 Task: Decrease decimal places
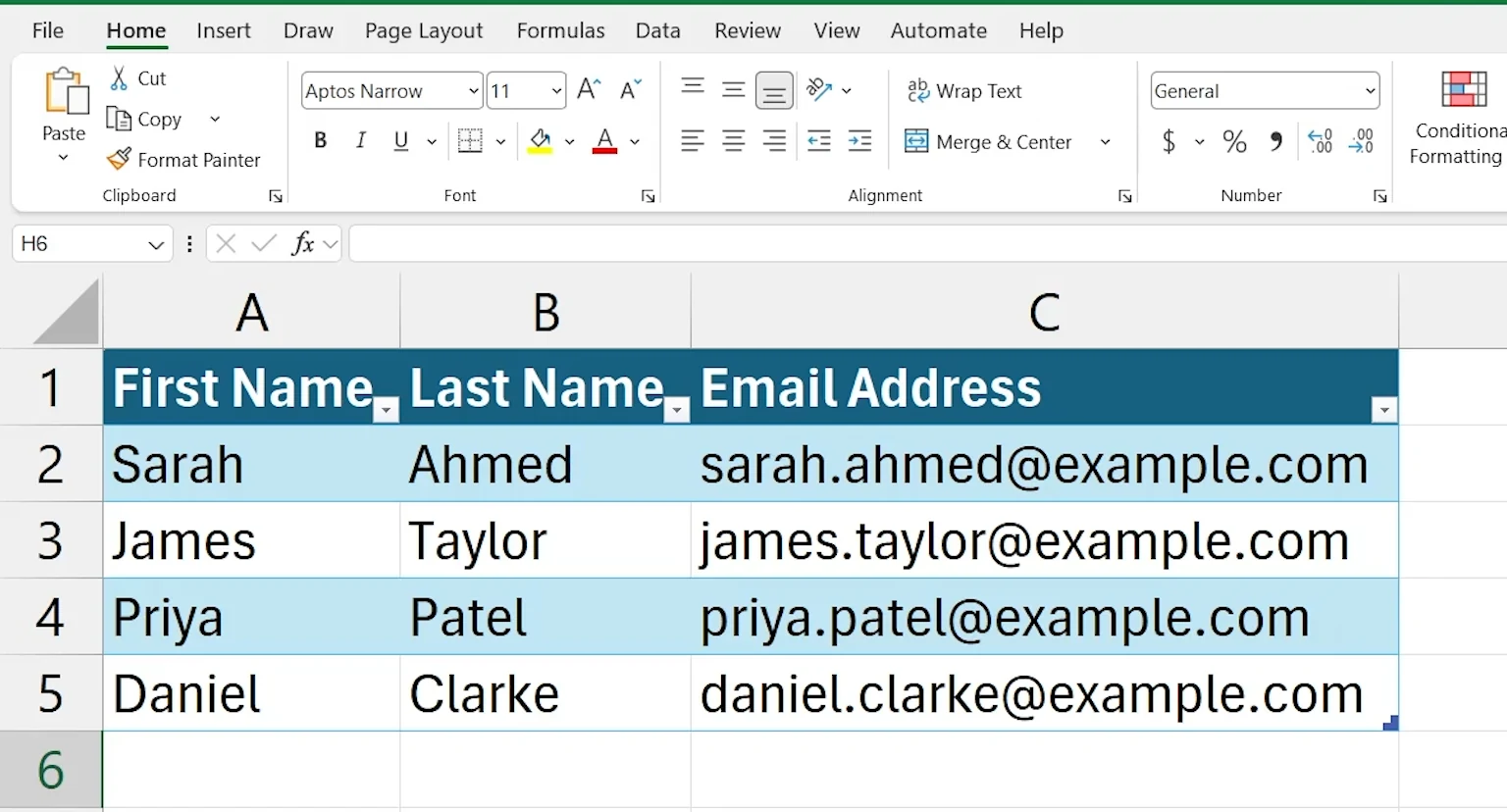1361,142
